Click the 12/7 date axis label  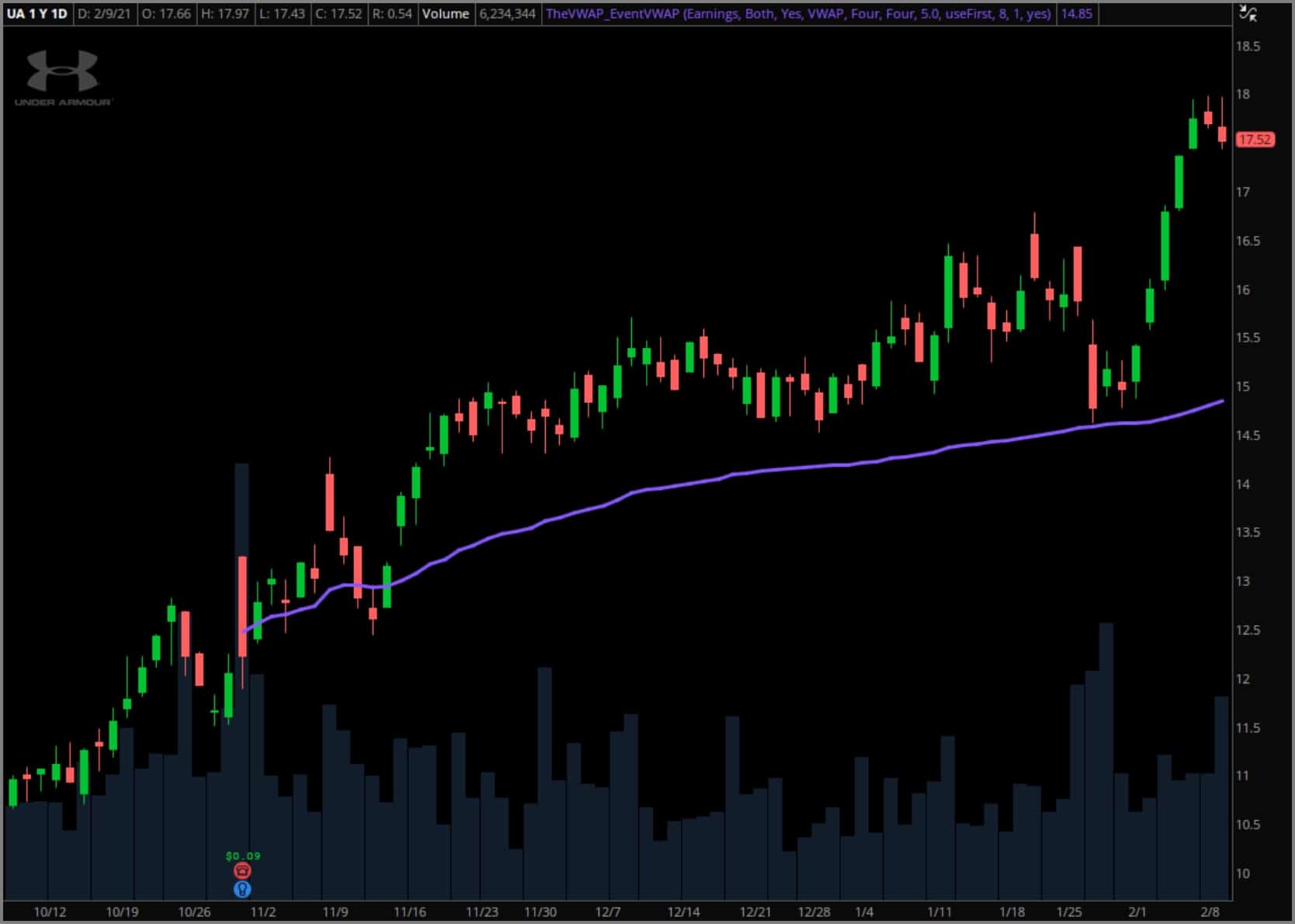point(607,912)
